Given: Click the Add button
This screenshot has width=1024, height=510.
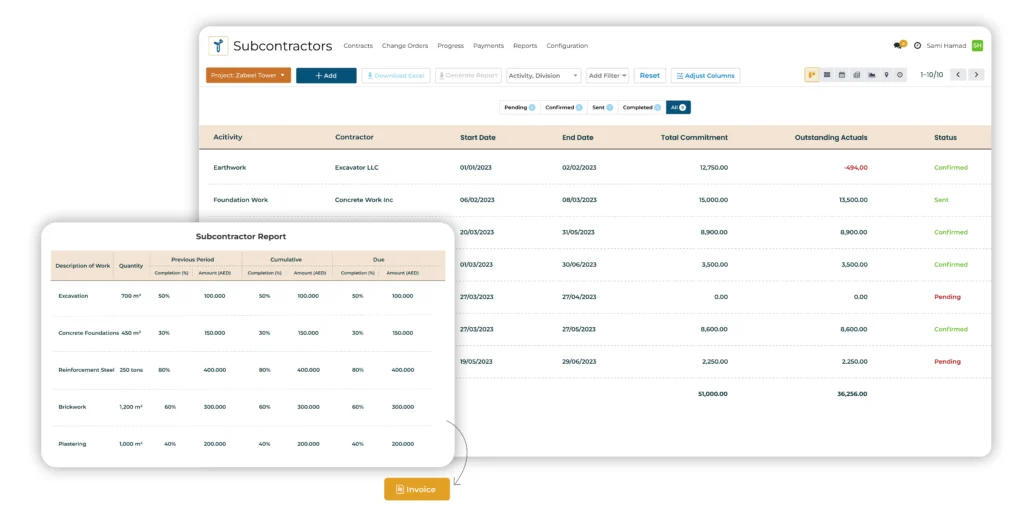Looking at the screenshot, I should (326, 75).
